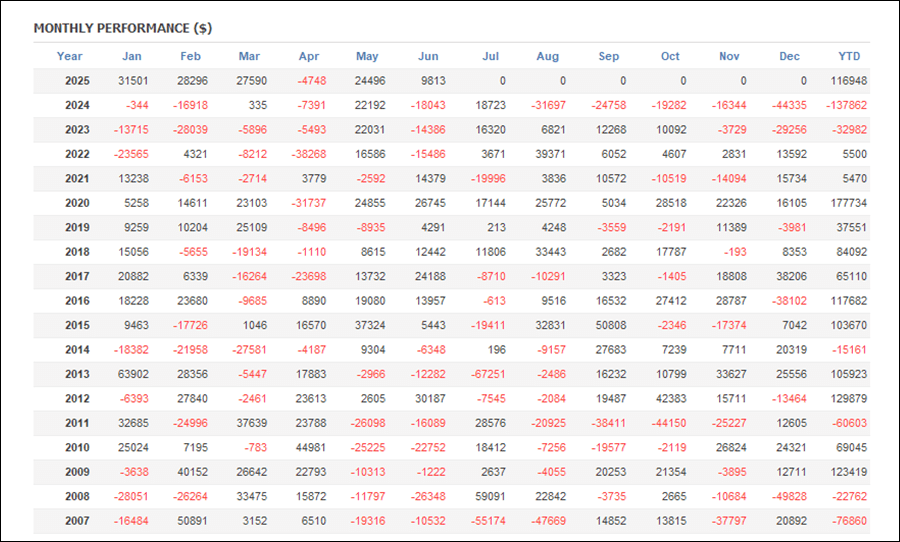Click April 2022 value -38268
This screenshot has width=900, height=542.
pyautogui.click(x=309, y=154)
